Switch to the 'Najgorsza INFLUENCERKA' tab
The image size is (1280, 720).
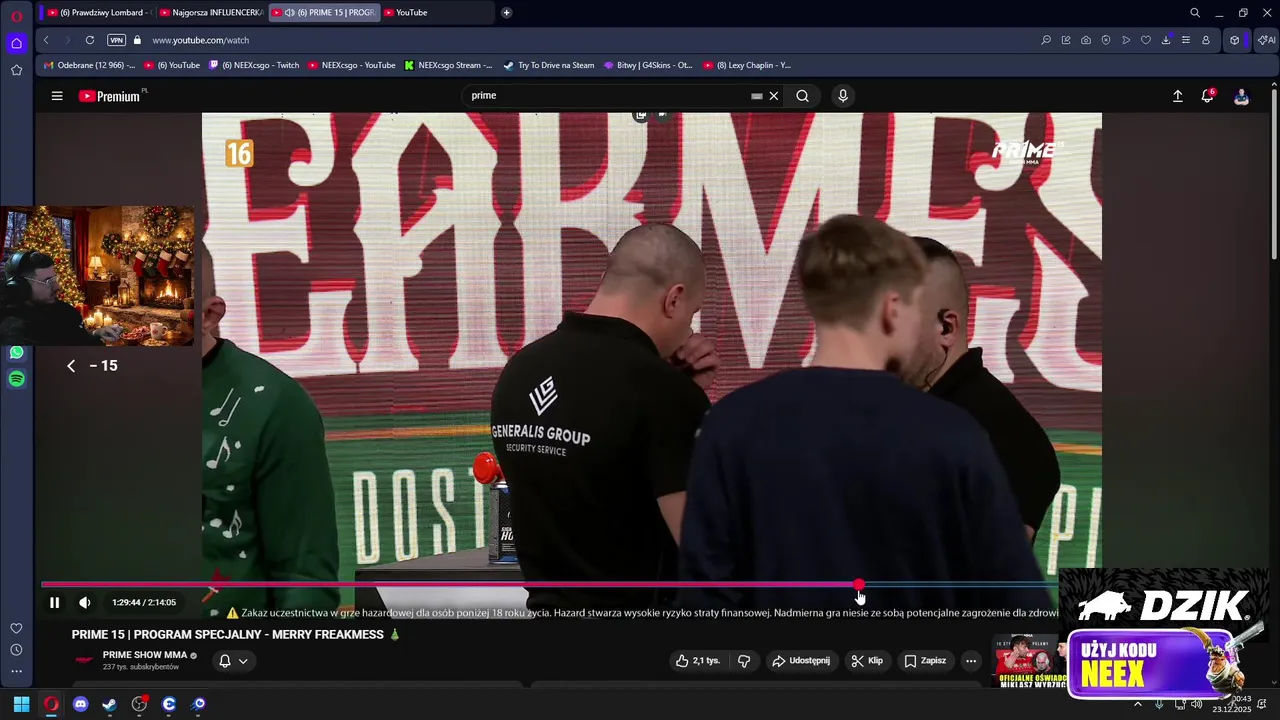tap(210, 12)
